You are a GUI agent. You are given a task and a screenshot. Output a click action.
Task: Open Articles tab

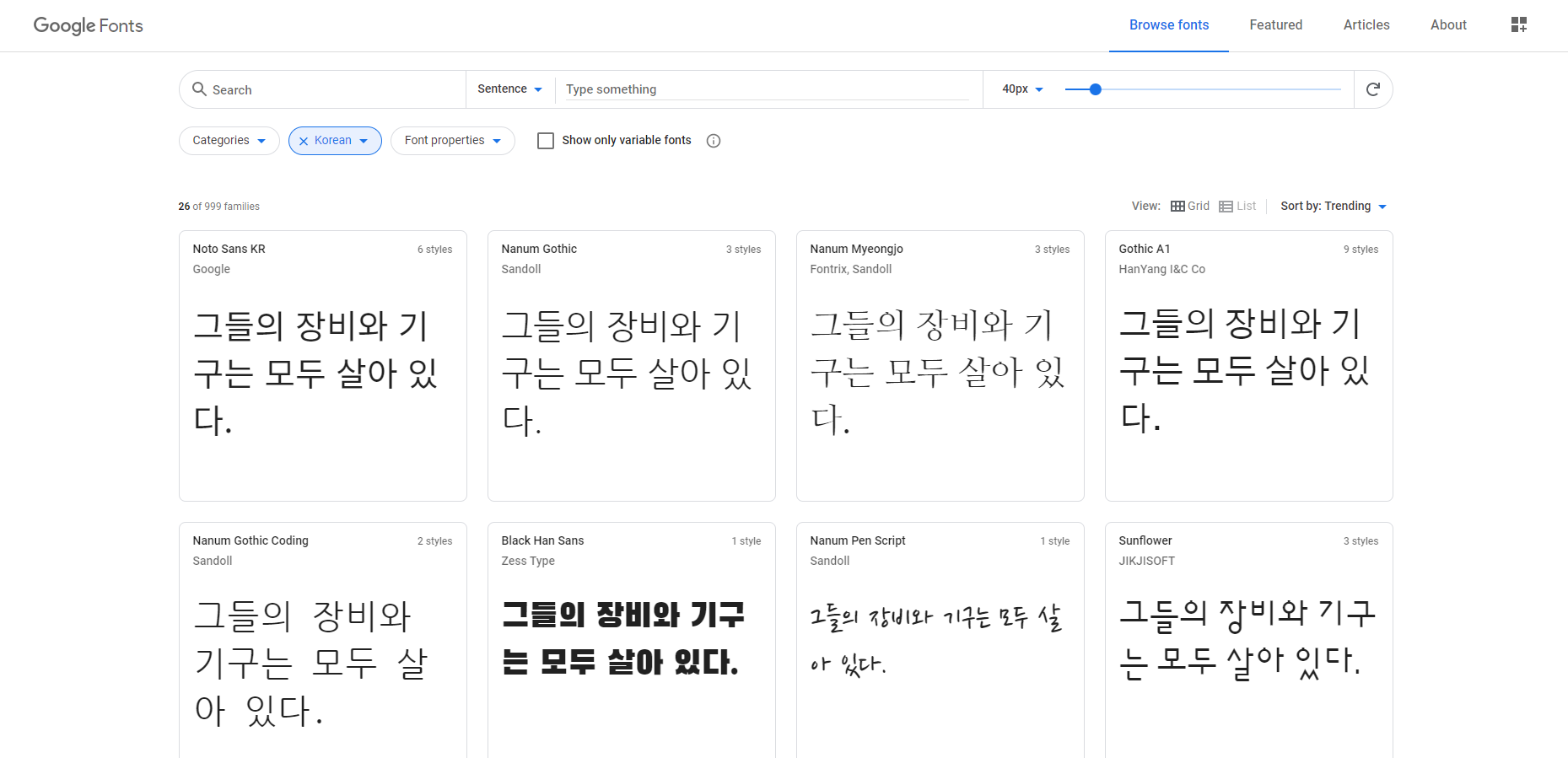click(1366, 25)
